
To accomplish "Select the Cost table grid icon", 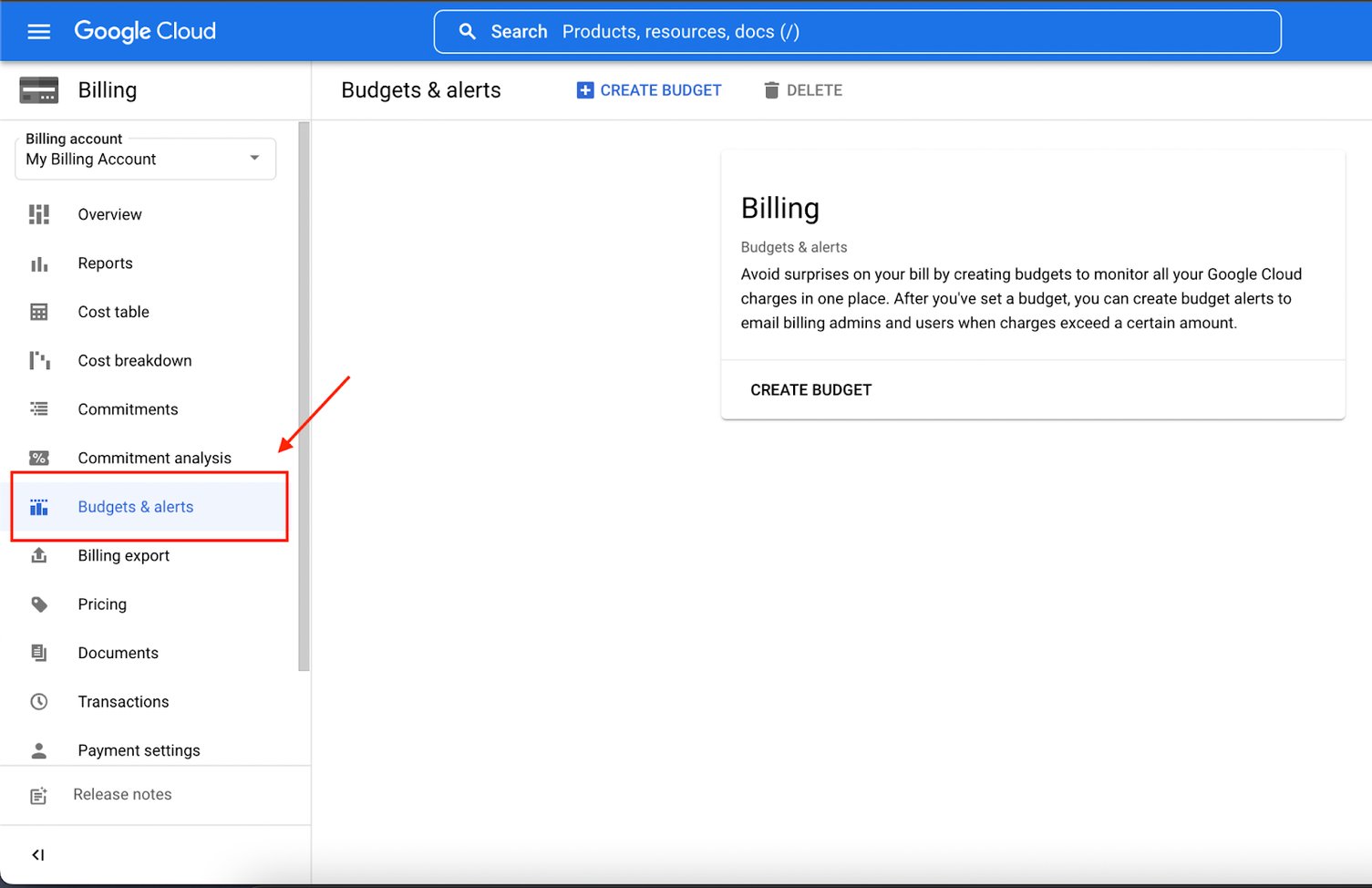I will 38,312.
